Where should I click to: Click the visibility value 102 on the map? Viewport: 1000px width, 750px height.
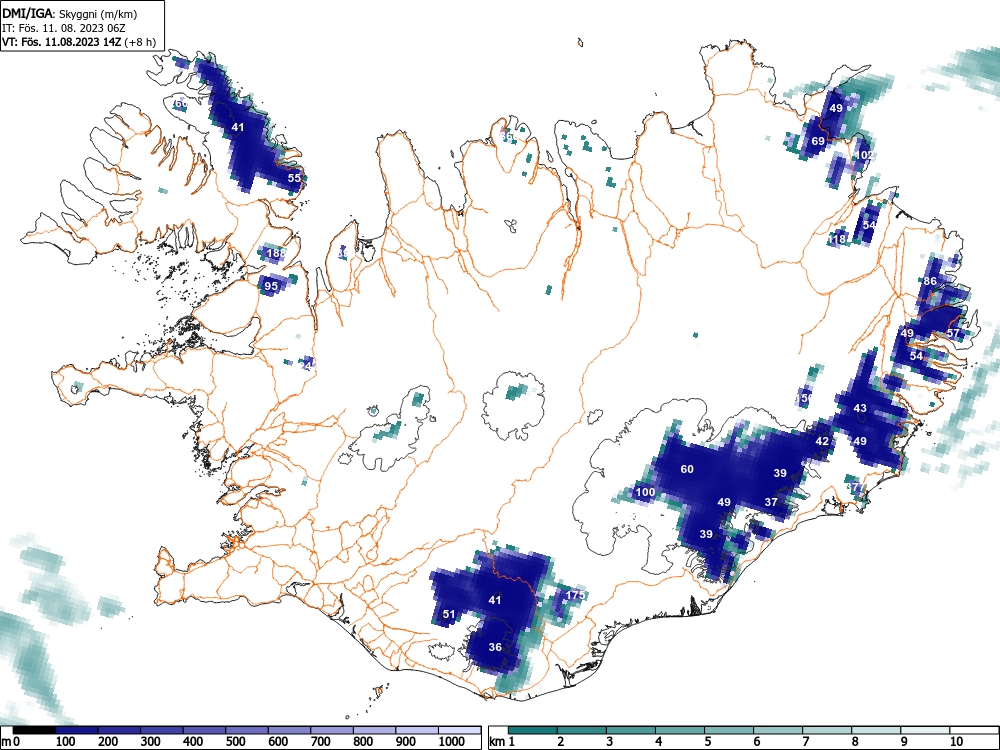coord(864,155)
